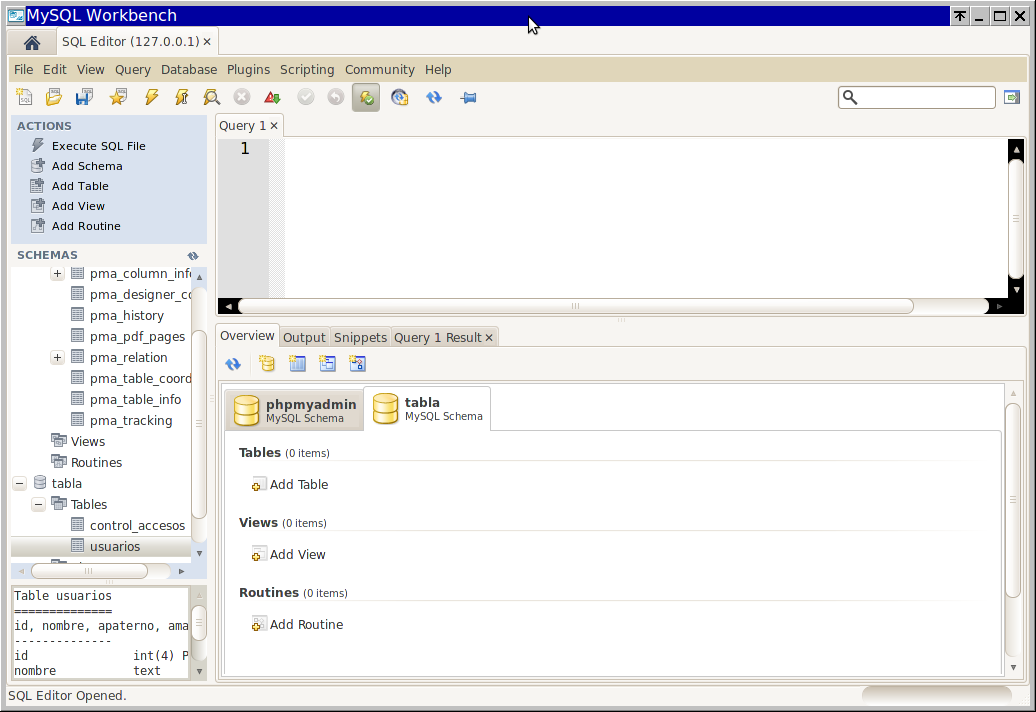This screenshot has height=712, width=1036.
Task: Open the phpmyadmin schema tab in Overview
Action: (295, 409)
